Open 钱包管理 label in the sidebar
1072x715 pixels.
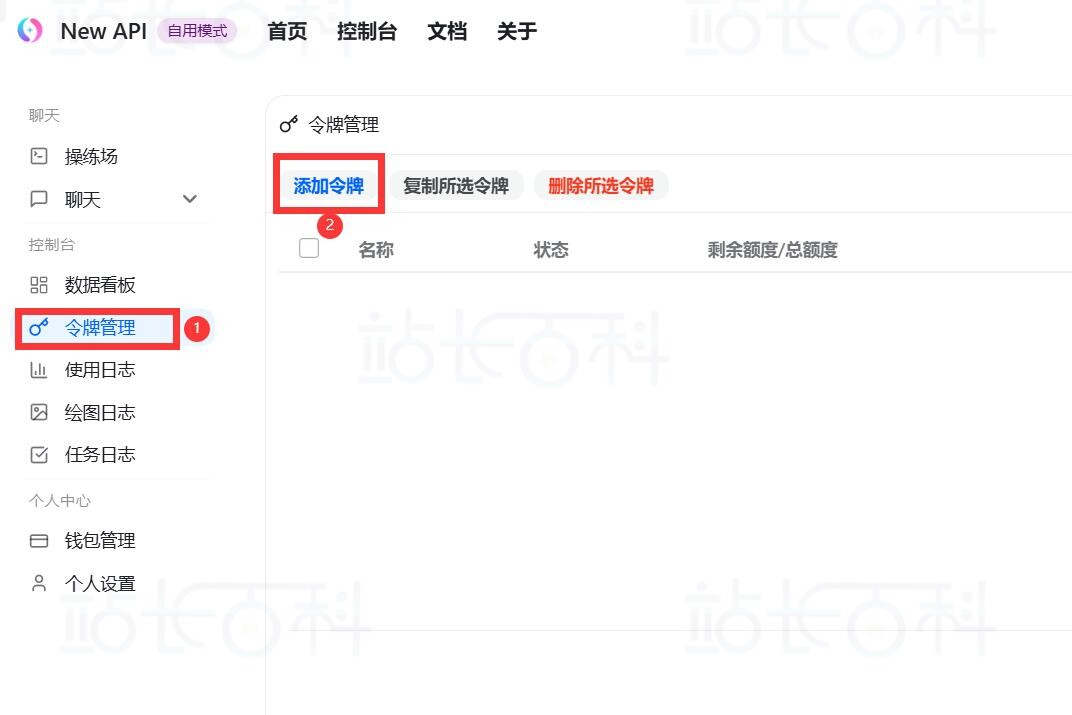coord(100,541)
